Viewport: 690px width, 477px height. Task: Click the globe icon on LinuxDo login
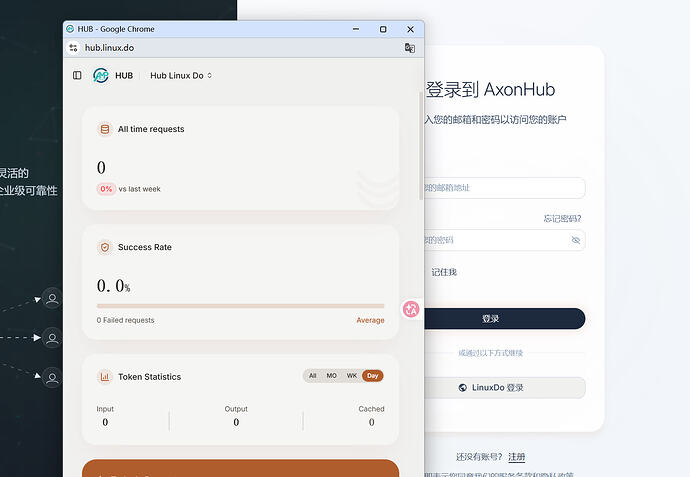(462, 388)
